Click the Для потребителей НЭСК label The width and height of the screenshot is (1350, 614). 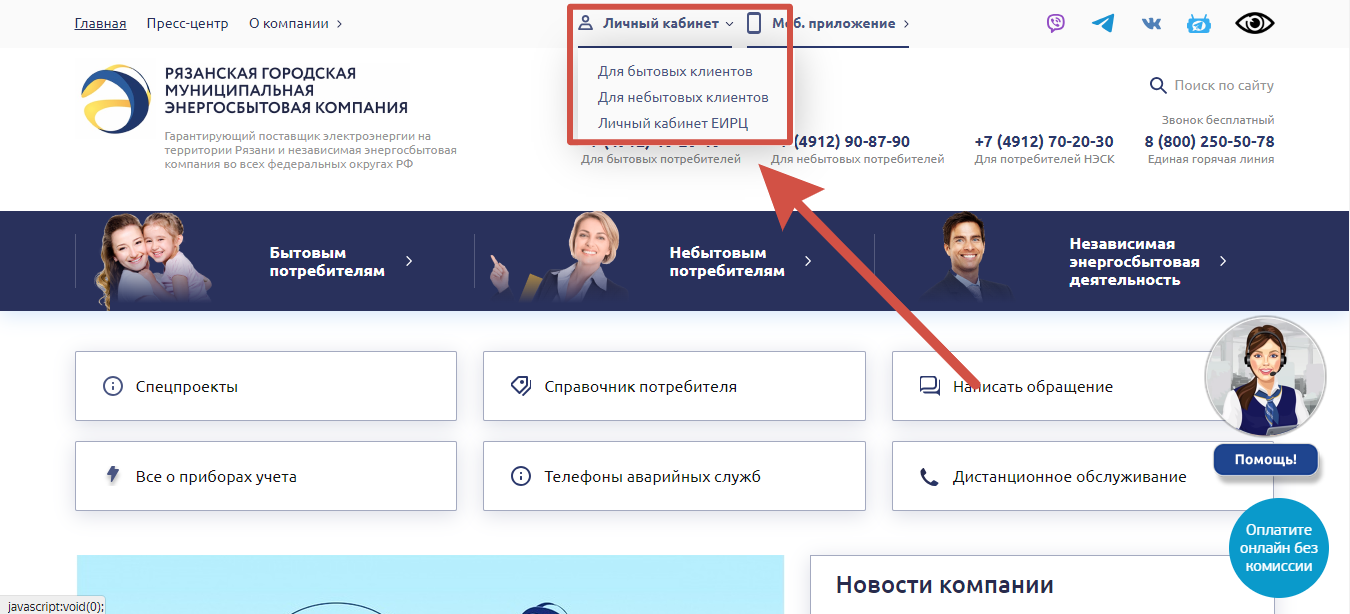pyautogui.click(x=1044, y=159)
